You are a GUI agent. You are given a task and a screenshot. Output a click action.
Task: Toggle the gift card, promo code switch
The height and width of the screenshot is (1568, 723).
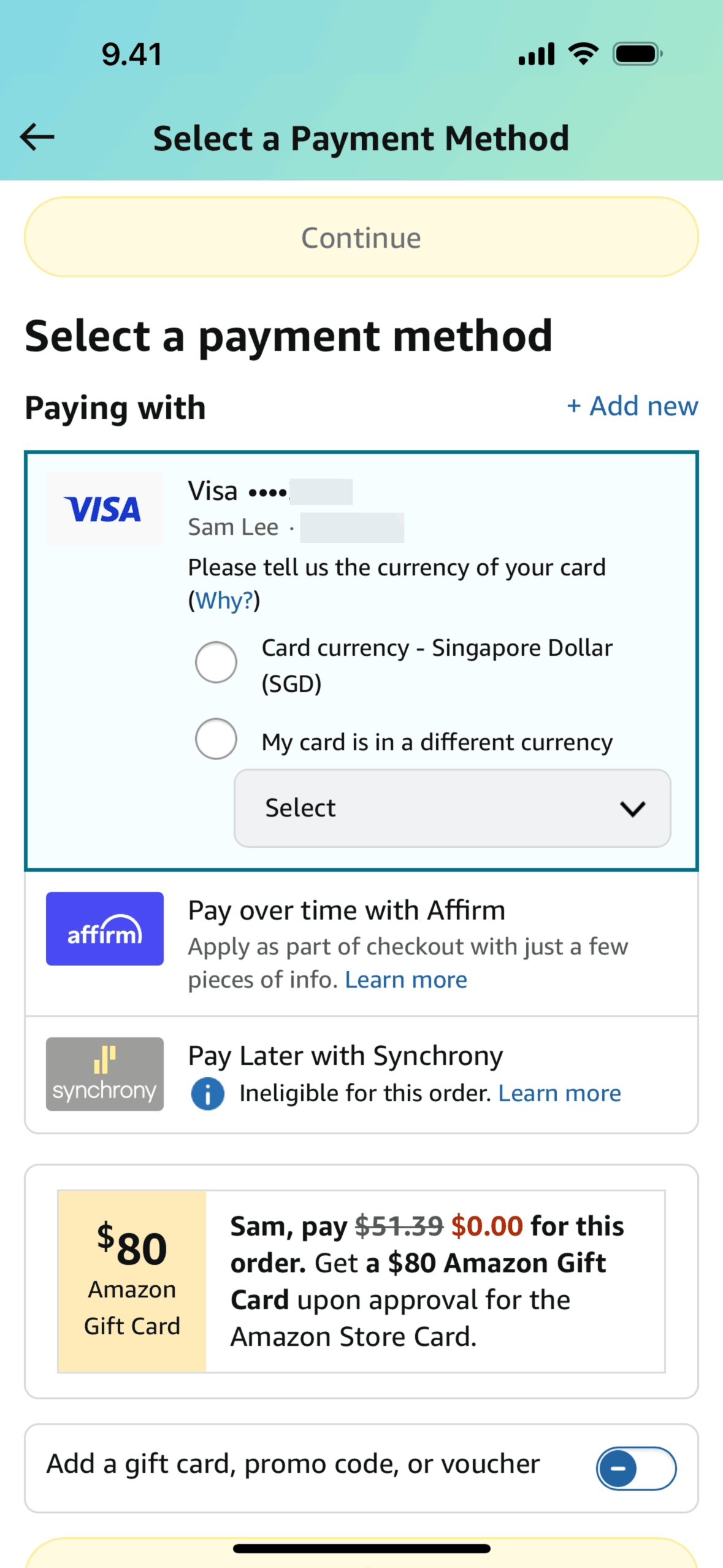coord(636,1469)
